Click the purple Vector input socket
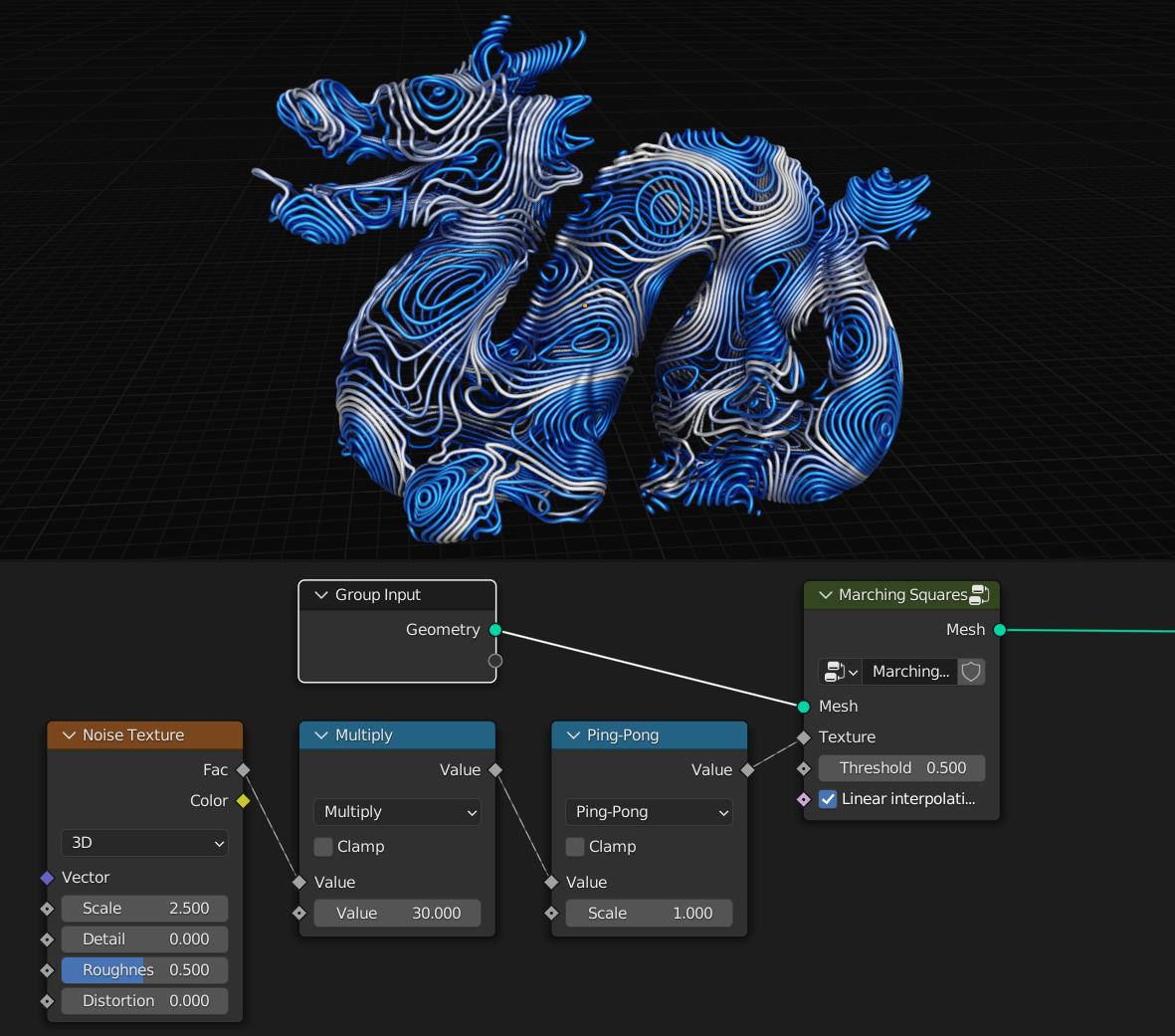This screenshot has height=1036, width=1175. [x=47, y=877]
